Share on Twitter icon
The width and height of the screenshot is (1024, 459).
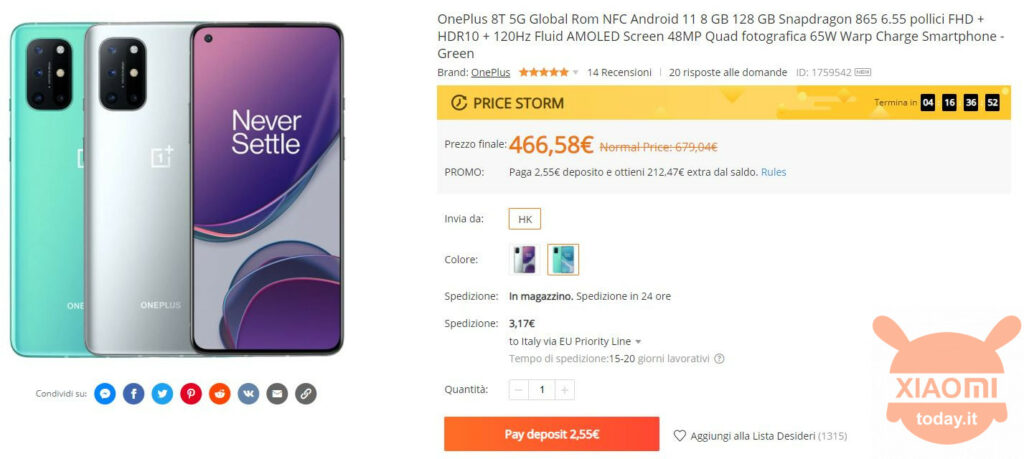[162, 394]
